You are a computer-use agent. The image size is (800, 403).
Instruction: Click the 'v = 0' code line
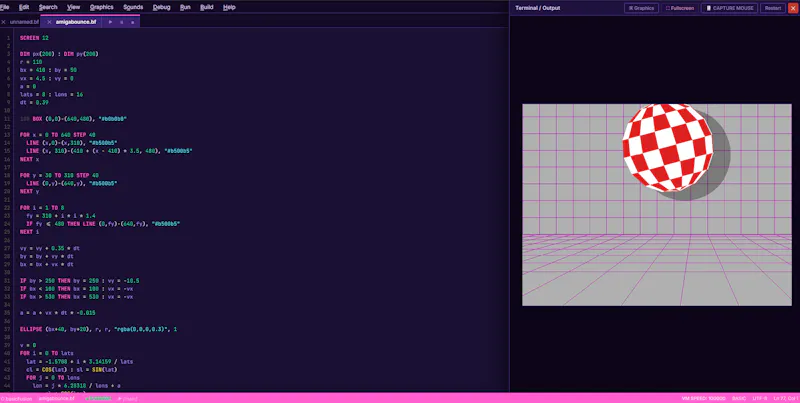28,345
